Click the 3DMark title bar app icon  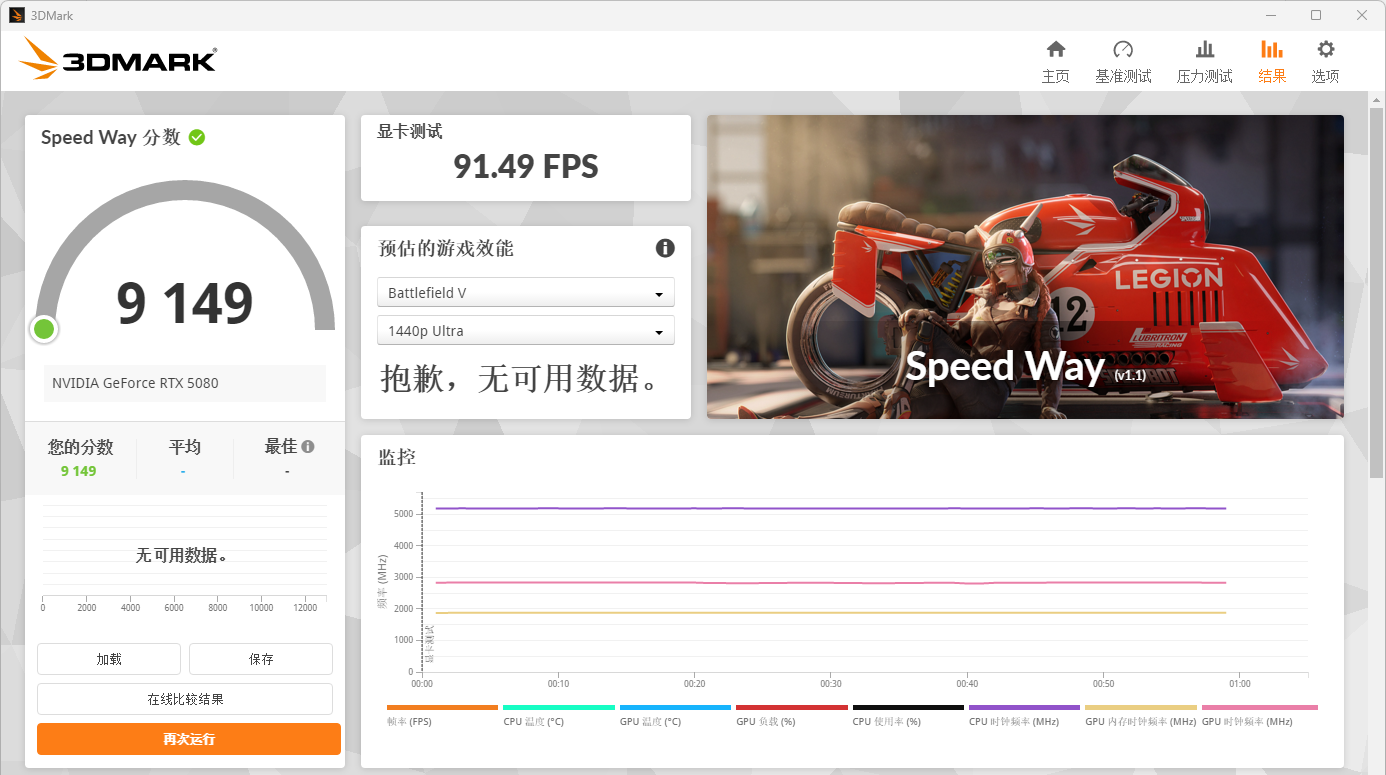tap(17, 15)
